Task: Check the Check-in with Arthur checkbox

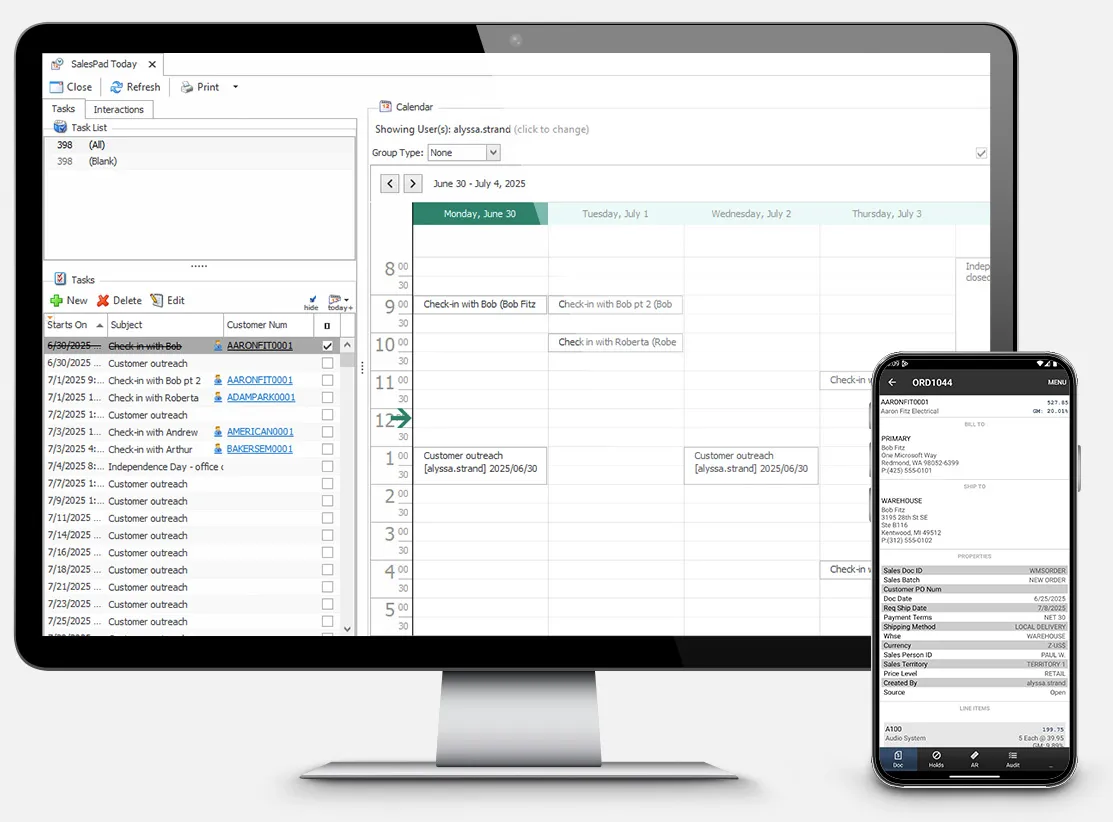Action: [327, 449]
